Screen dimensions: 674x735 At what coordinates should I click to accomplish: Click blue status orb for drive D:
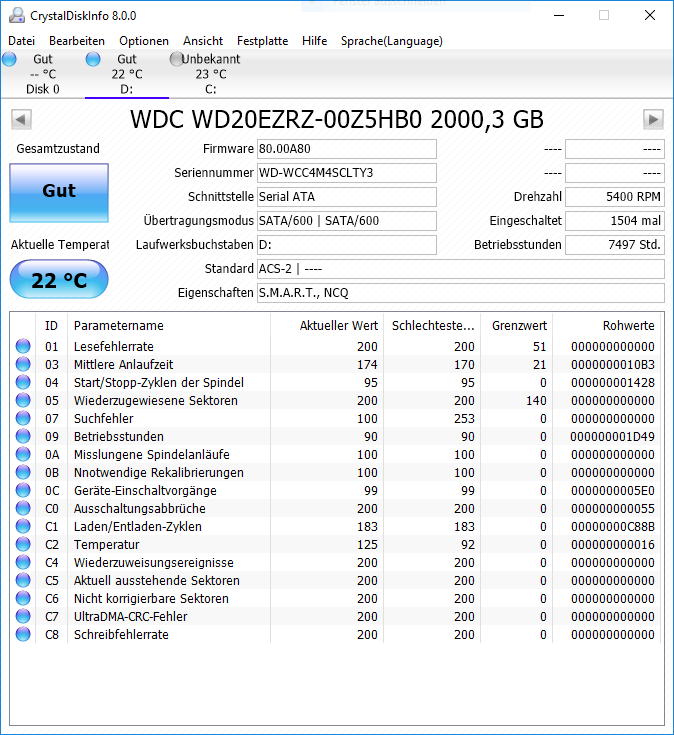(93, 60)
